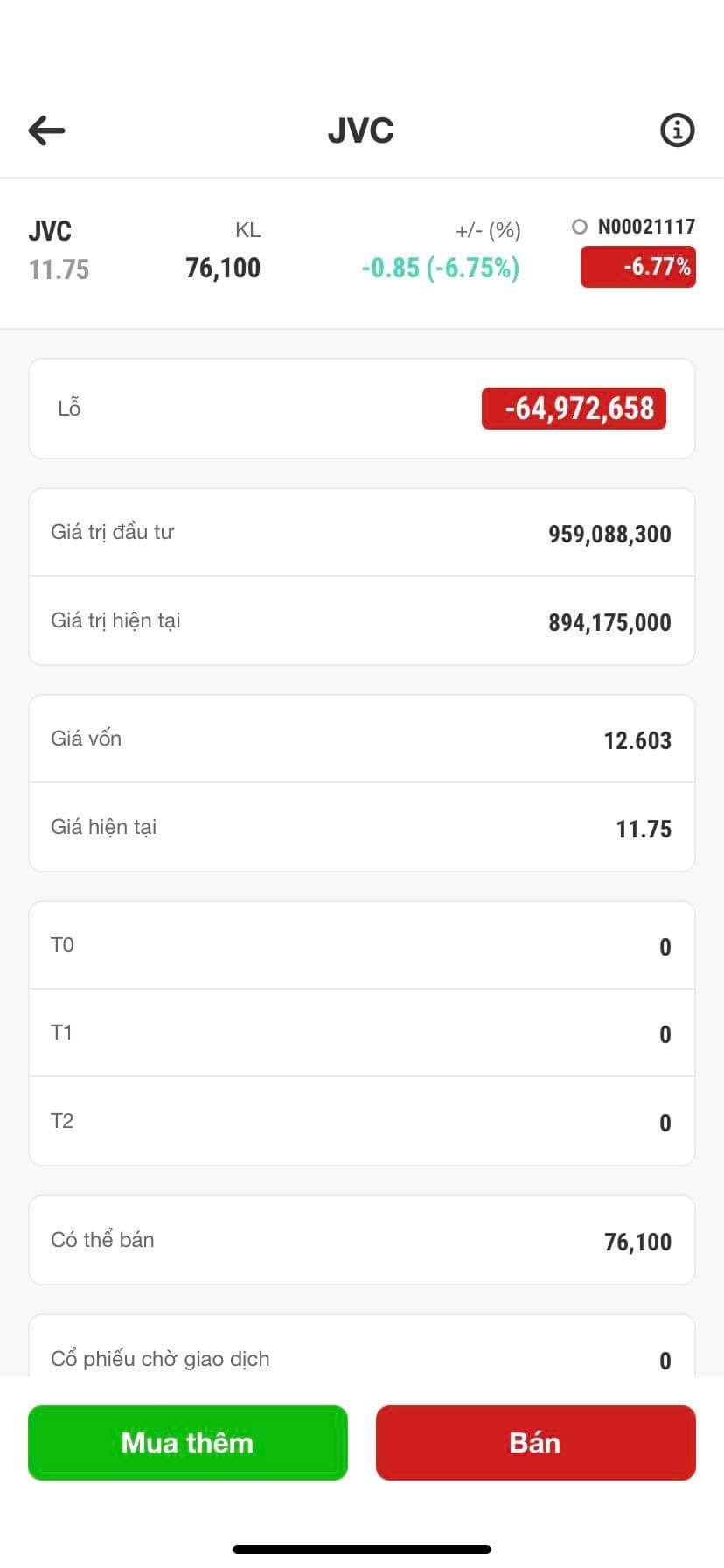
Task: Select the Giá trị đầu tư row
Action: [x=362, y=533]
